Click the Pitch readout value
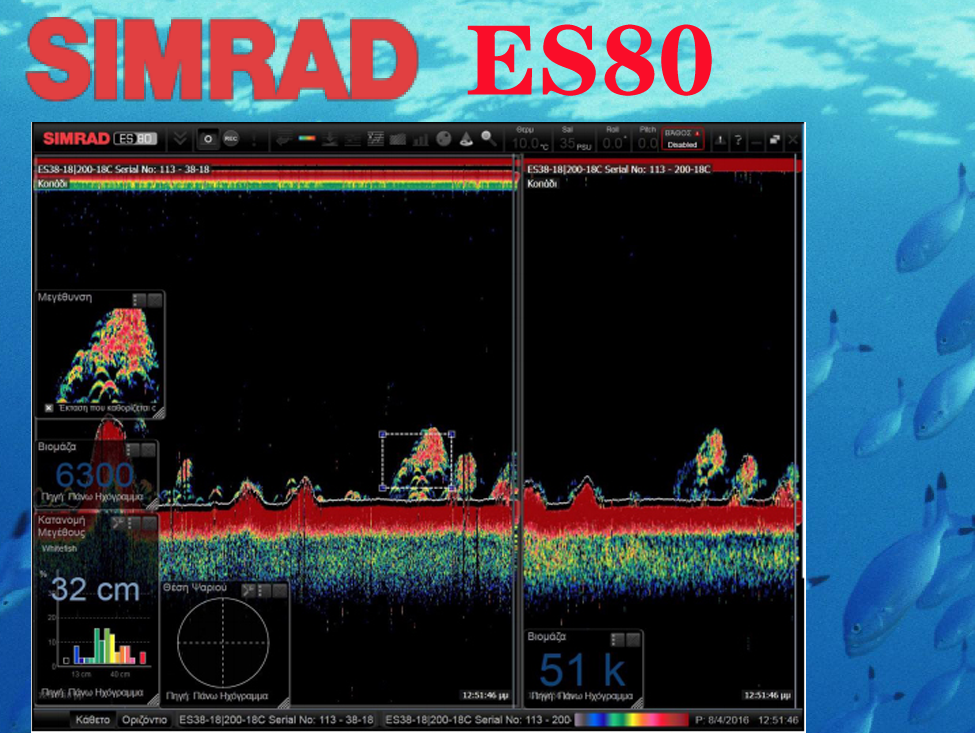Viewport: 975px width, 733px height. (647, 144)
